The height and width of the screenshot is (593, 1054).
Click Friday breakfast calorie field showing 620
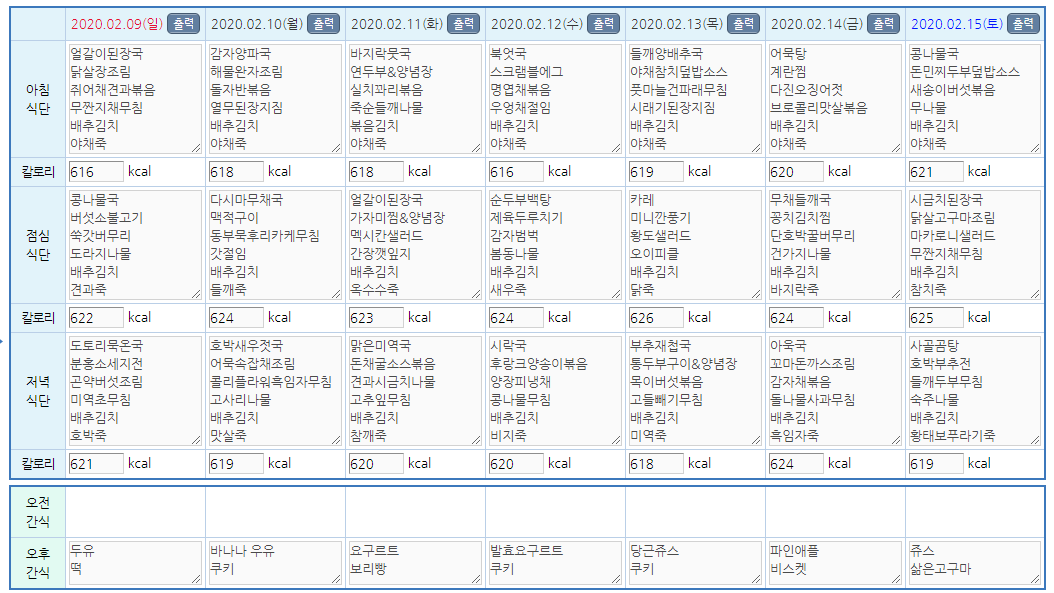tap(796, 172)
